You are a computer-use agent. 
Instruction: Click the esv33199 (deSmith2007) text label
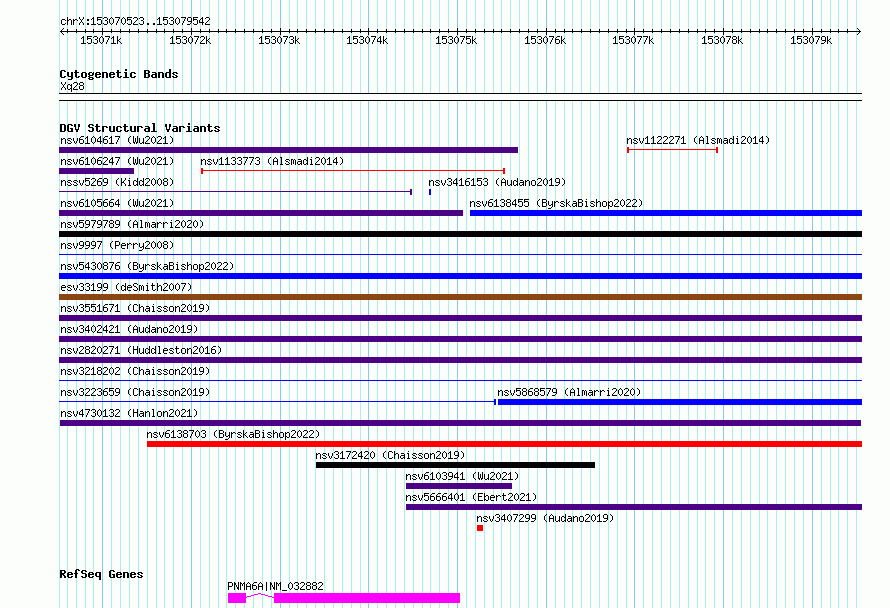pyautogui.click(x=126, y=287)
